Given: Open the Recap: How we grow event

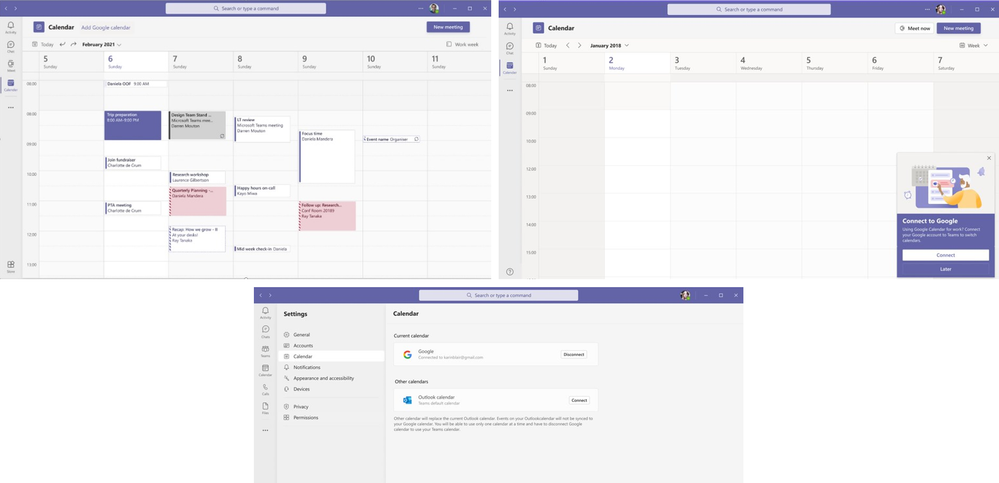Looking at the screenshot, I should [197, 238].
